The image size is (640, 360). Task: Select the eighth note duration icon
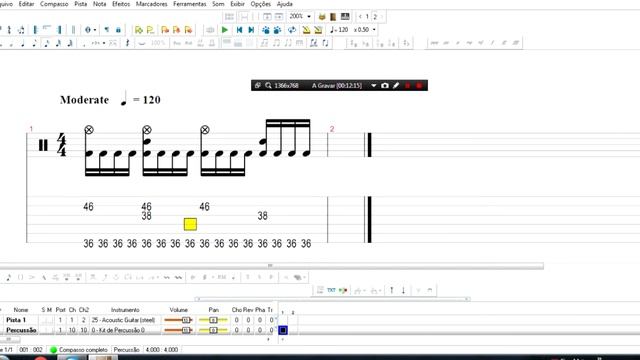(x=35, y=43)
